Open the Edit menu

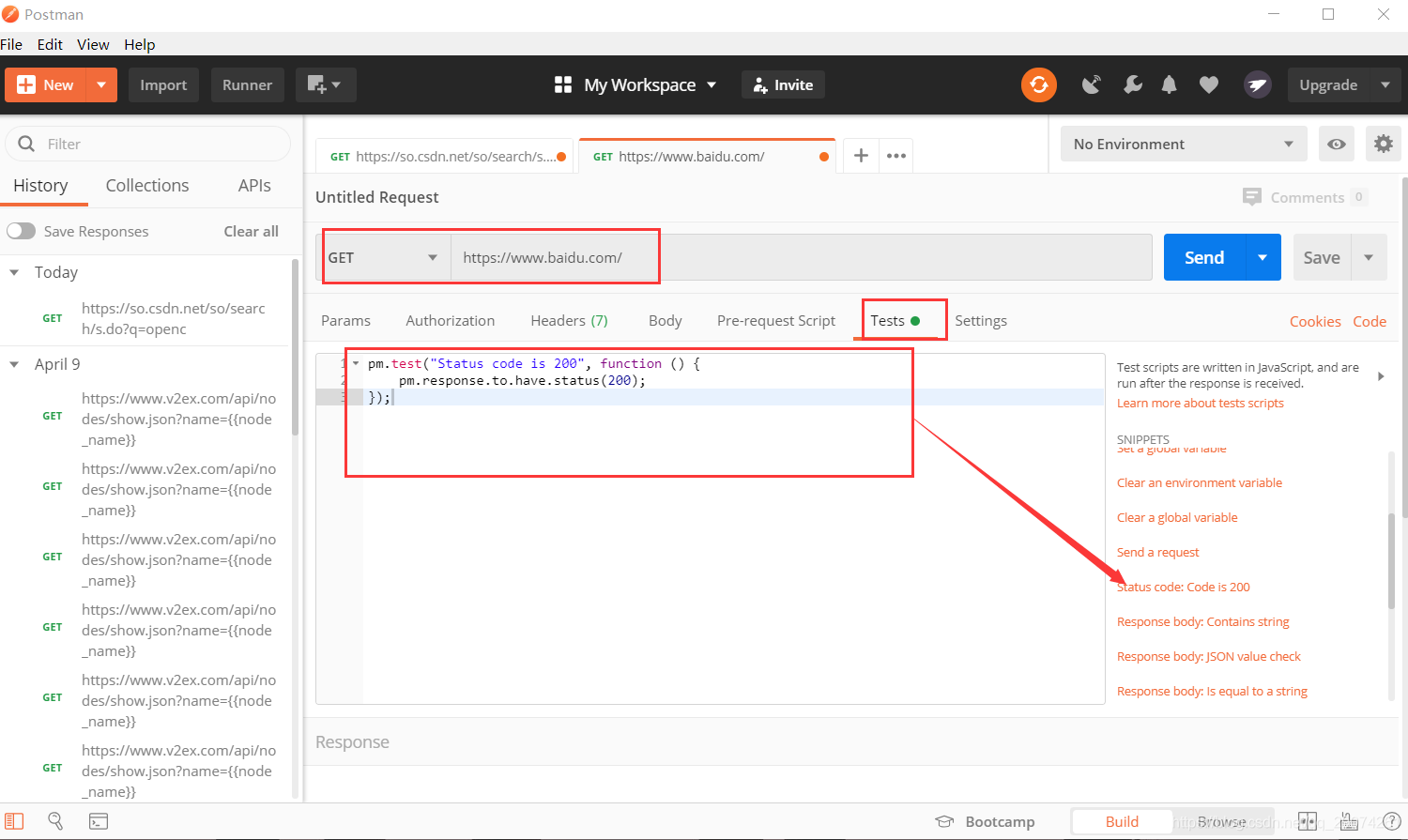[50, 44]
